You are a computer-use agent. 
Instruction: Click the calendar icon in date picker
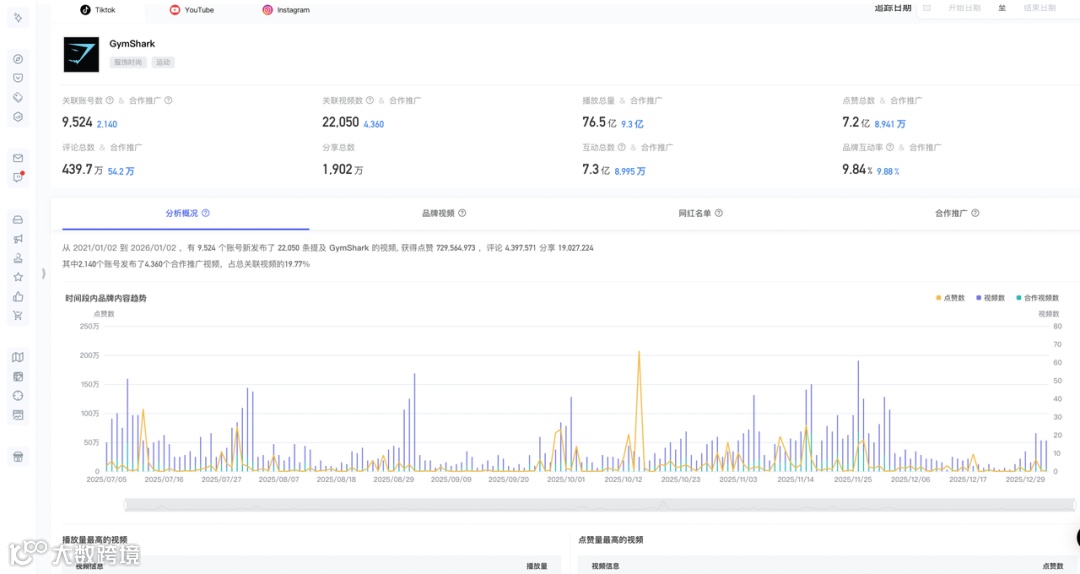click(x=927, y=8)
